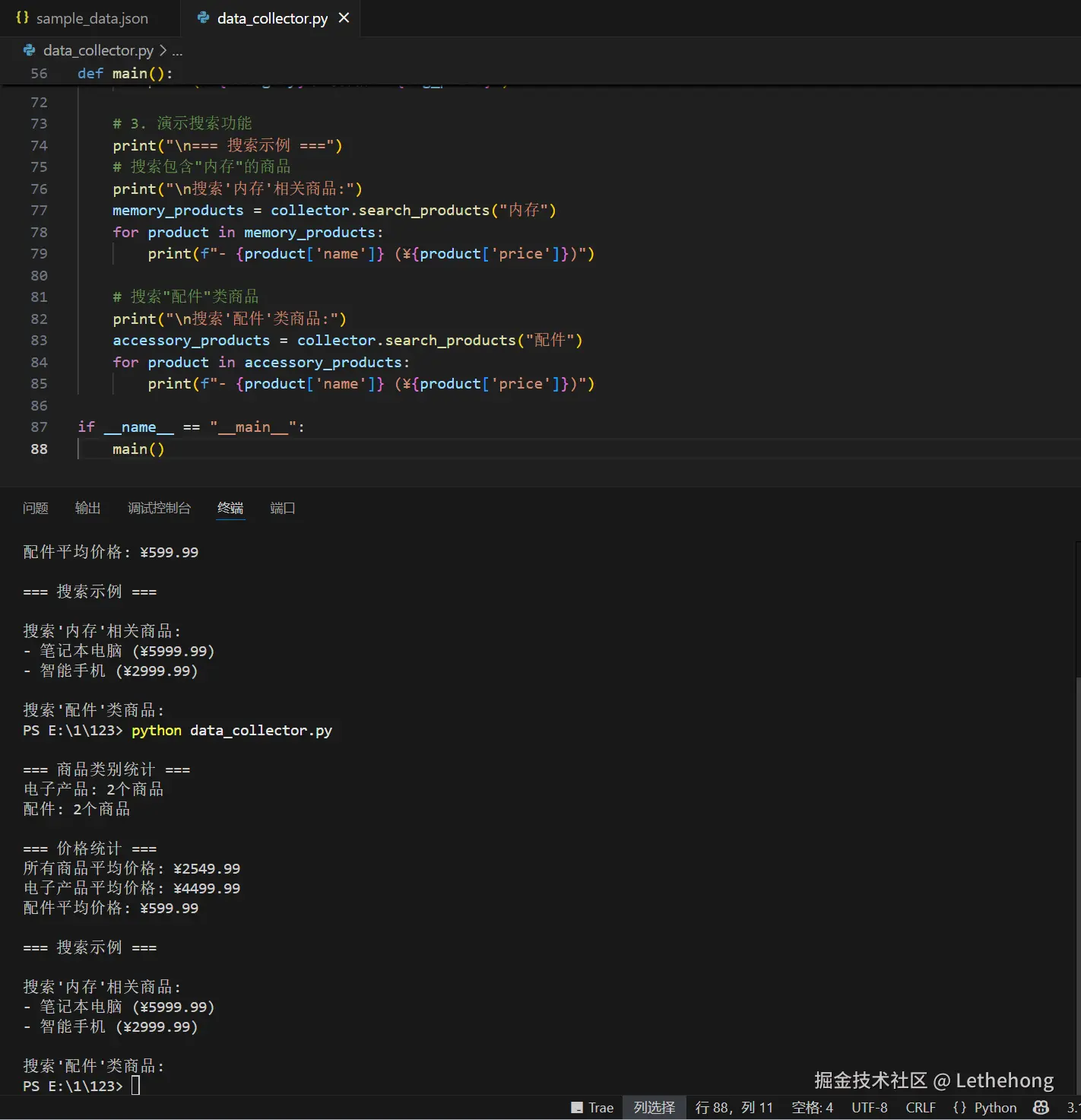Open breadcrumb ellipsis symbol path
Image resolution: width=1081 pixels, height=1120 pixels.
click(x=177, y=51)
